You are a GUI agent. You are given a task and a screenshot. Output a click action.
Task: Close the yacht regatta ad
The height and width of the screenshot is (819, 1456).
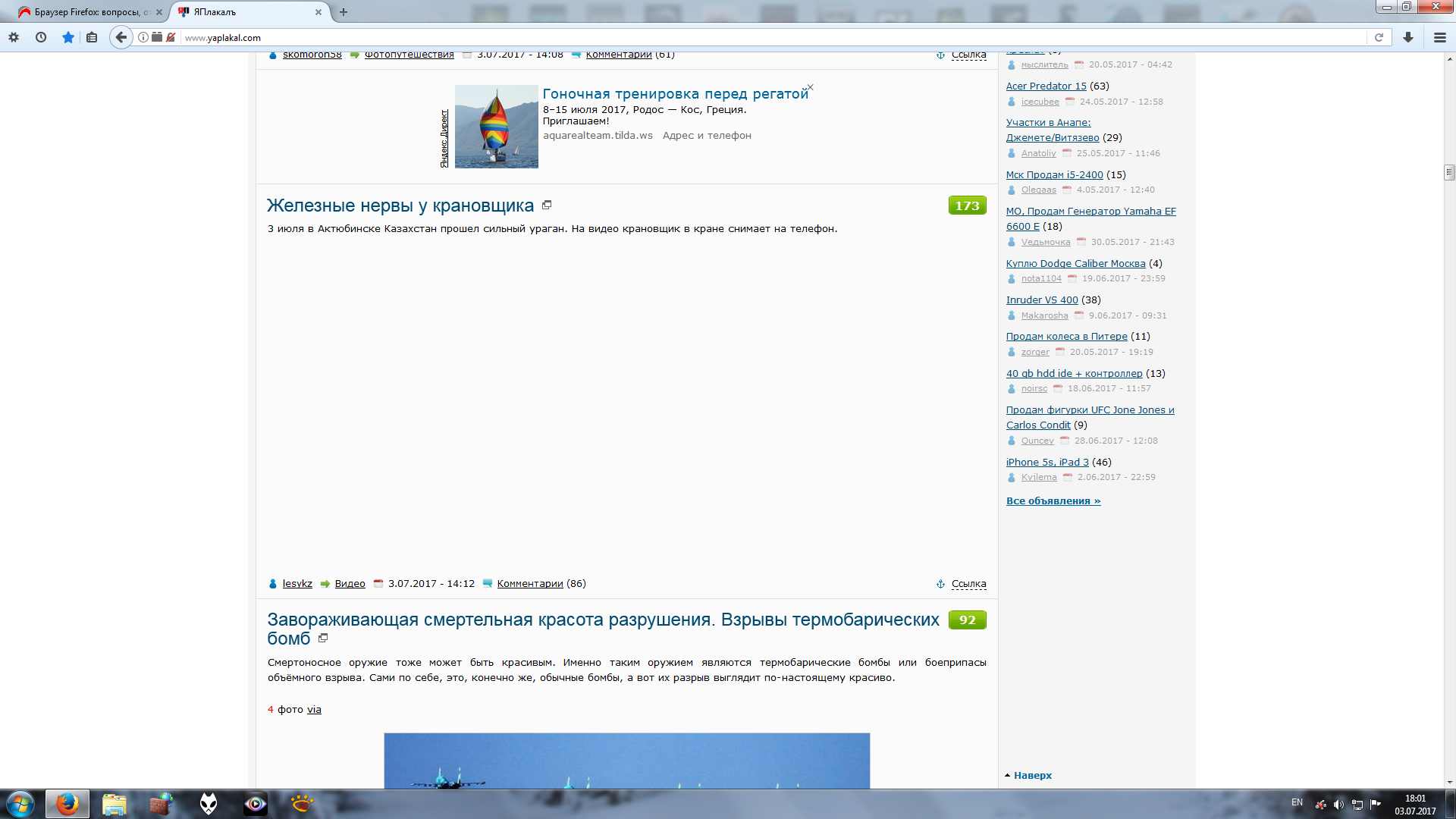[810, 87]
